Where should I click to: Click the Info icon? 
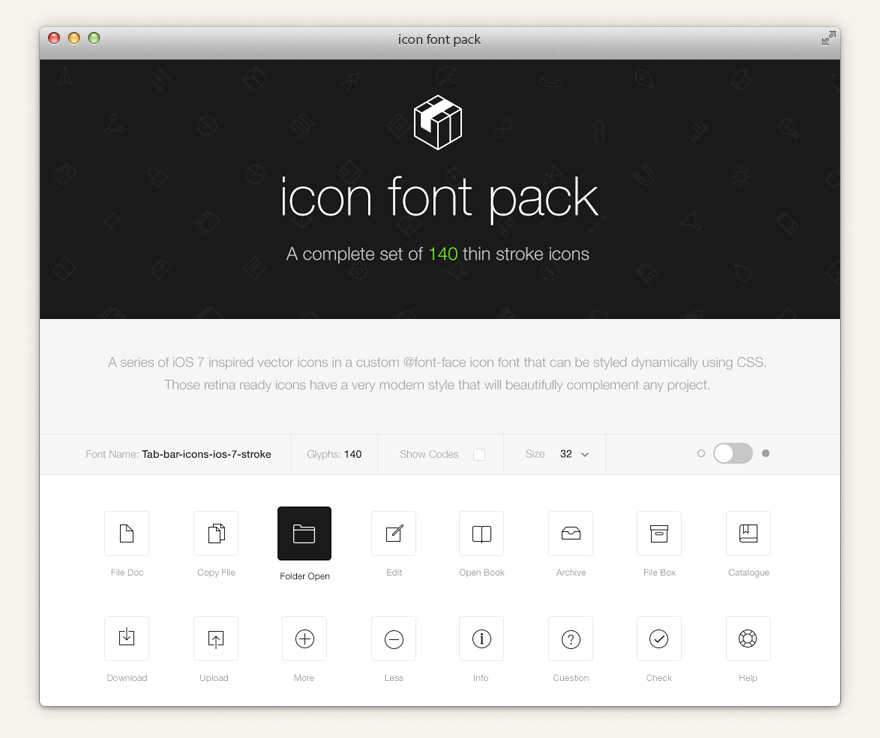pos(481,638)
